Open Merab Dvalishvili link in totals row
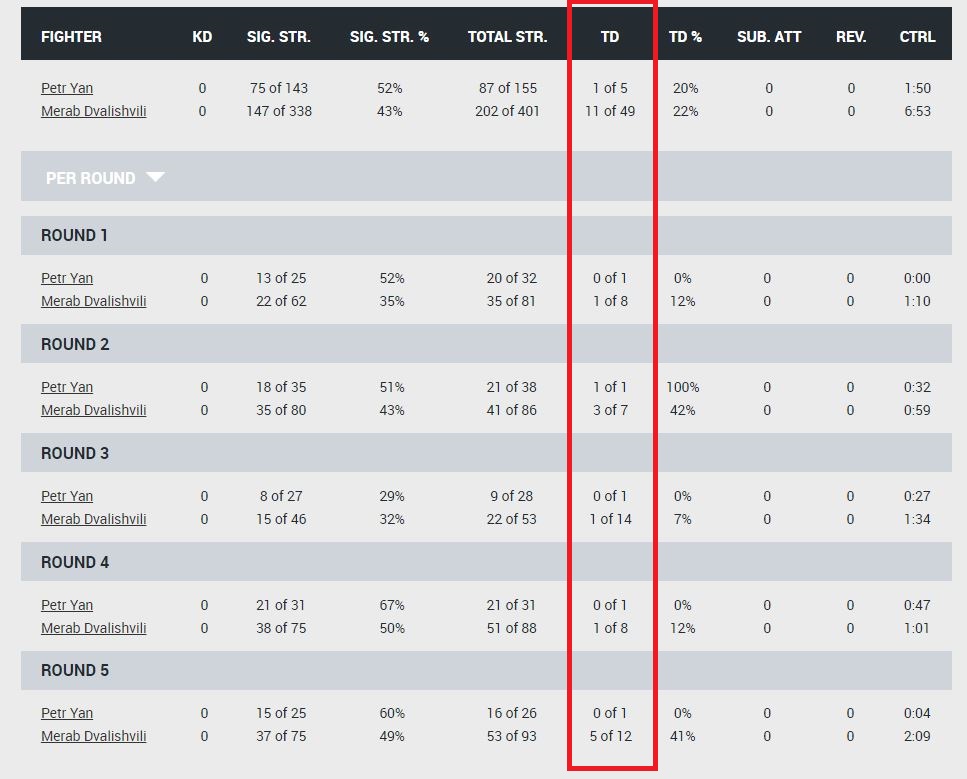The width and height of the screenshot is (967, 779). [94, 111]
